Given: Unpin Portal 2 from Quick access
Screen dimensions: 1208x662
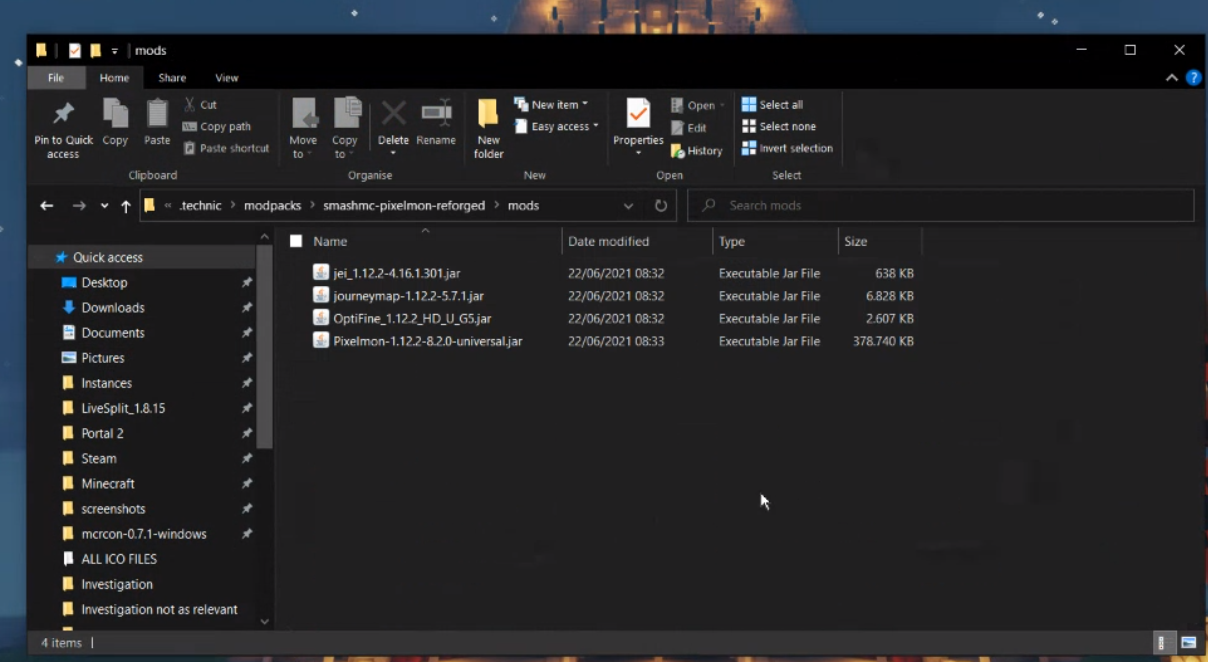Looking at the screenshot, I should 247,433.
